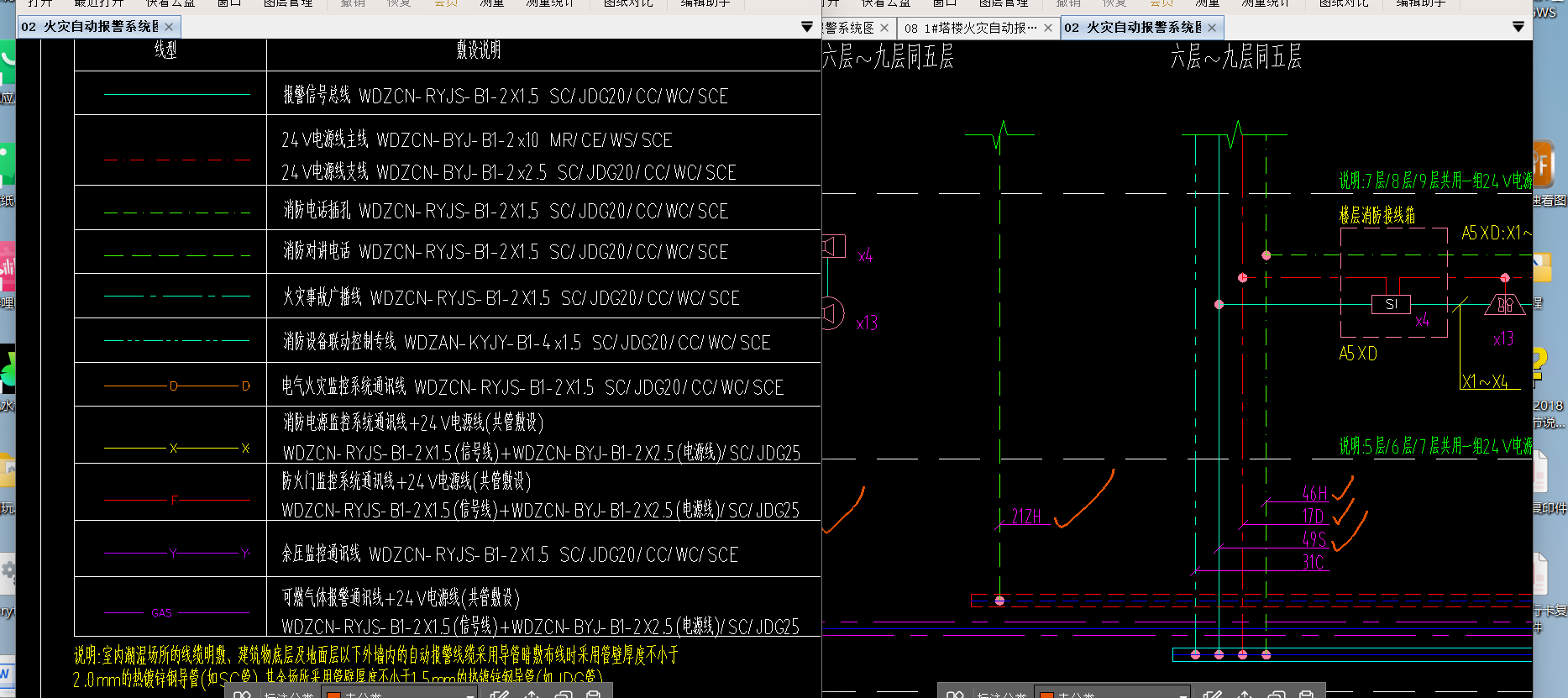Select the 消防电话插孔 legend text
The image size is (1568, 698).
(x=506, y=211)
